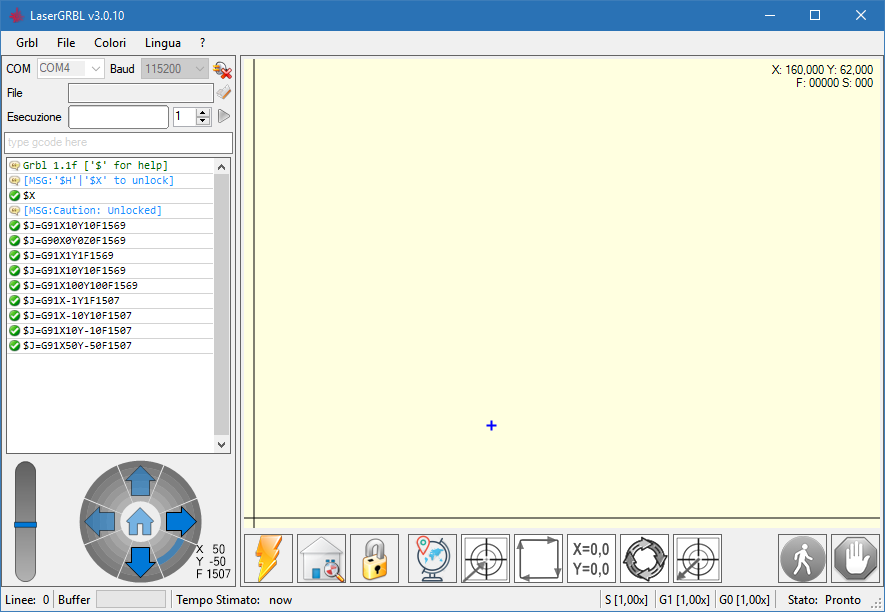Screen dimensions: 885x612
Task: Click the Buffer progress bar
Action: point(131,600)
